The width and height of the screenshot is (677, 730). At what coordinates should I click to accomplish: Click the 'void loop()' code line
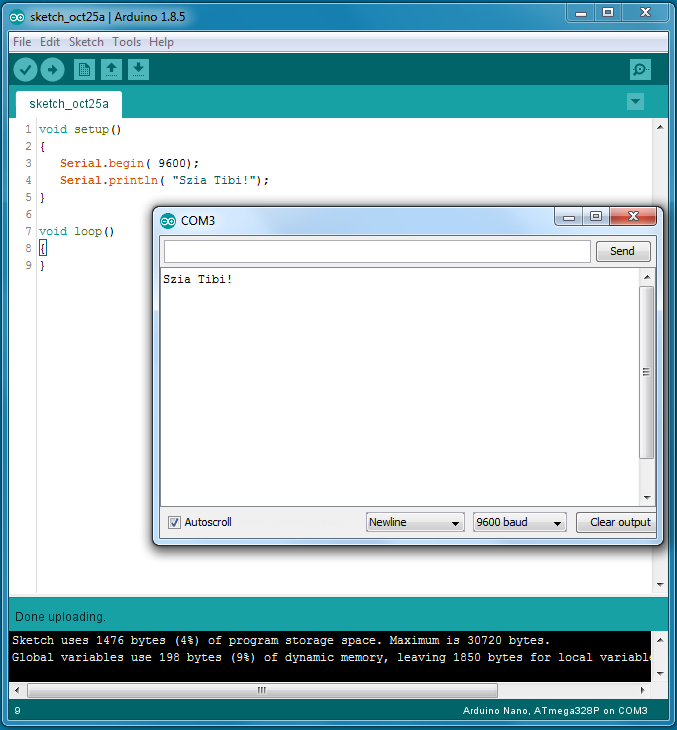click(x=76, y=231)
